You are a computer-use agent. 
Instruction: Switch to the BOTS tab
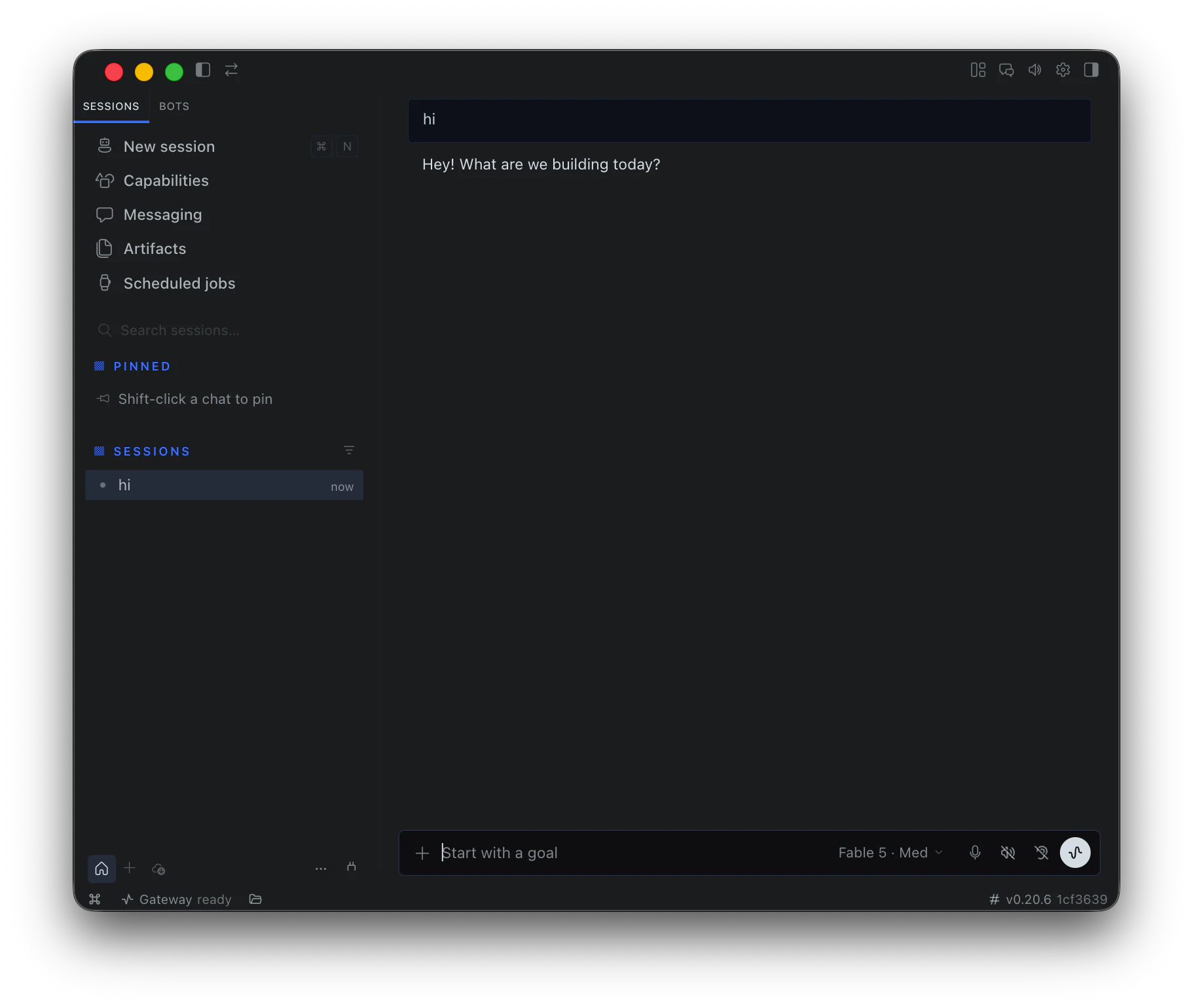tap(174, 106)
